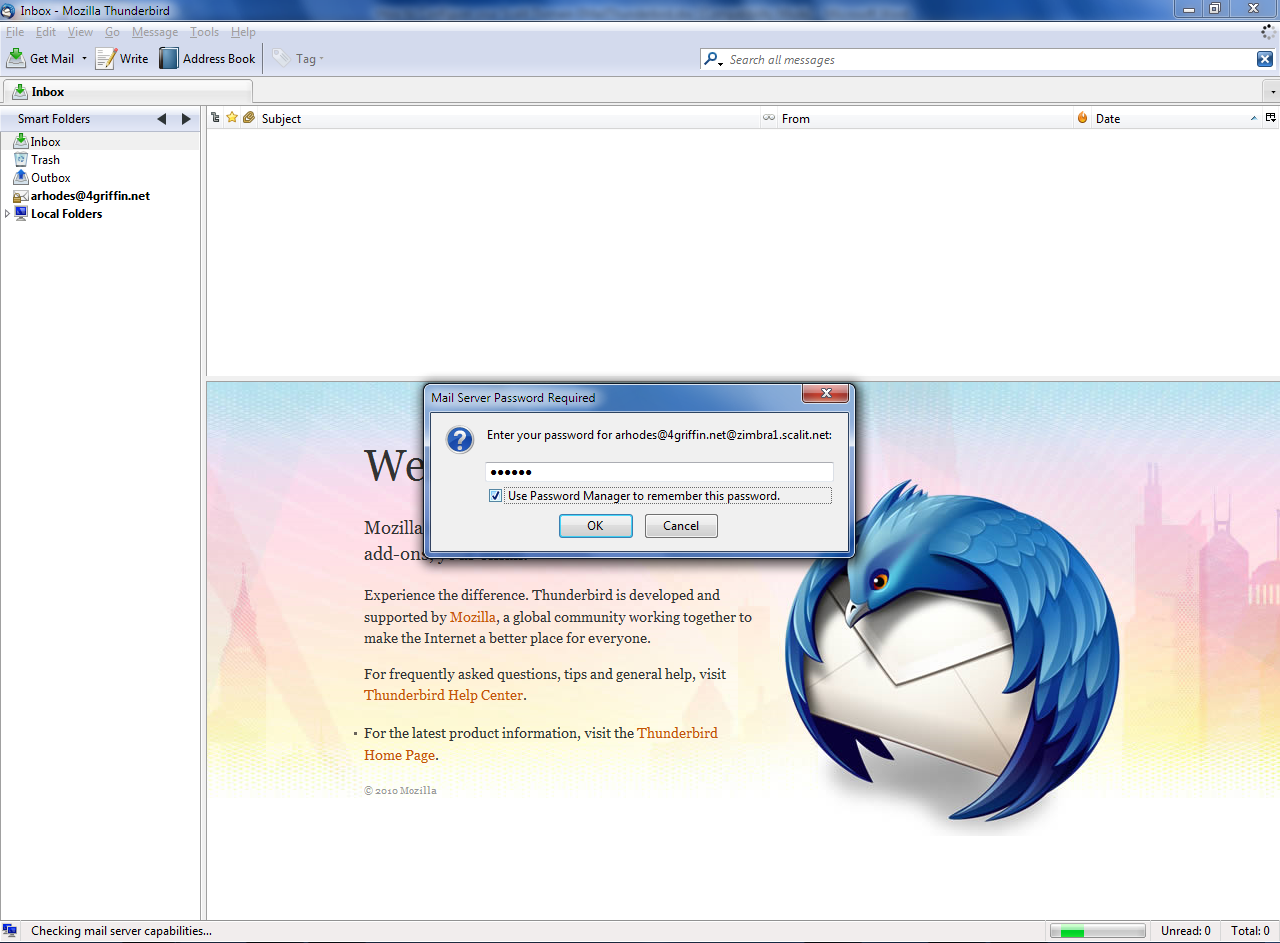Open the Tools menu
This screenshot has width=1280, height=943.
pos(205,32)
